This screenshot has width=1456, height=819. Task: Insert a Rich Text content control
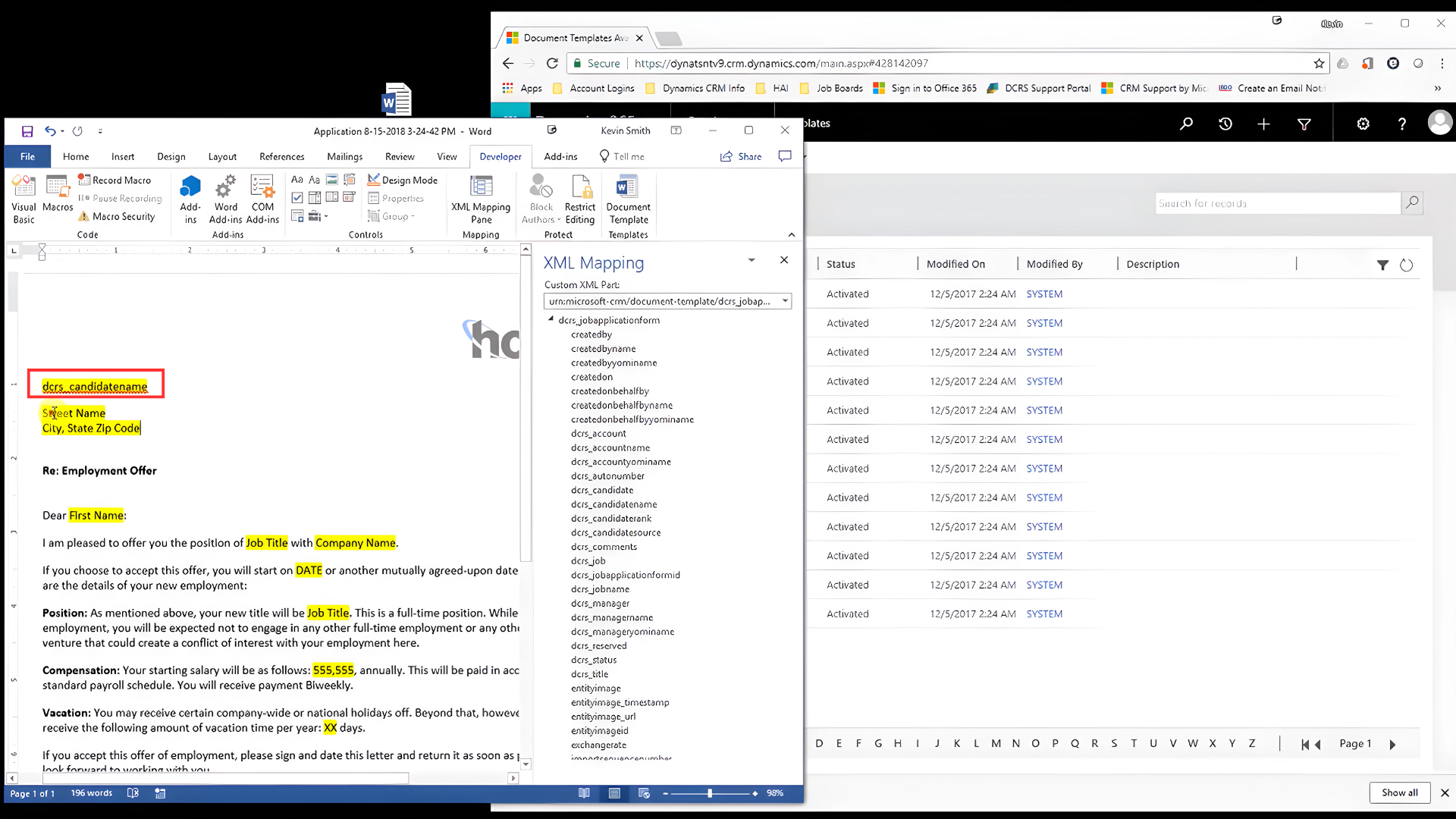[x=297, y=180]
